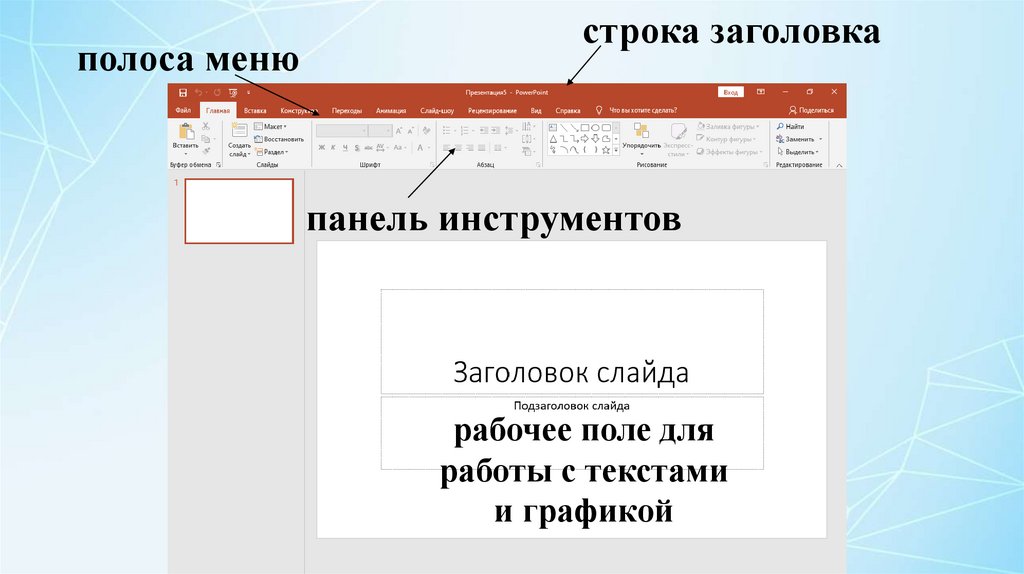Viewport: 1024px width, 574px height.
Task: Select the Text Box shape icon
Action: [552, 127]
